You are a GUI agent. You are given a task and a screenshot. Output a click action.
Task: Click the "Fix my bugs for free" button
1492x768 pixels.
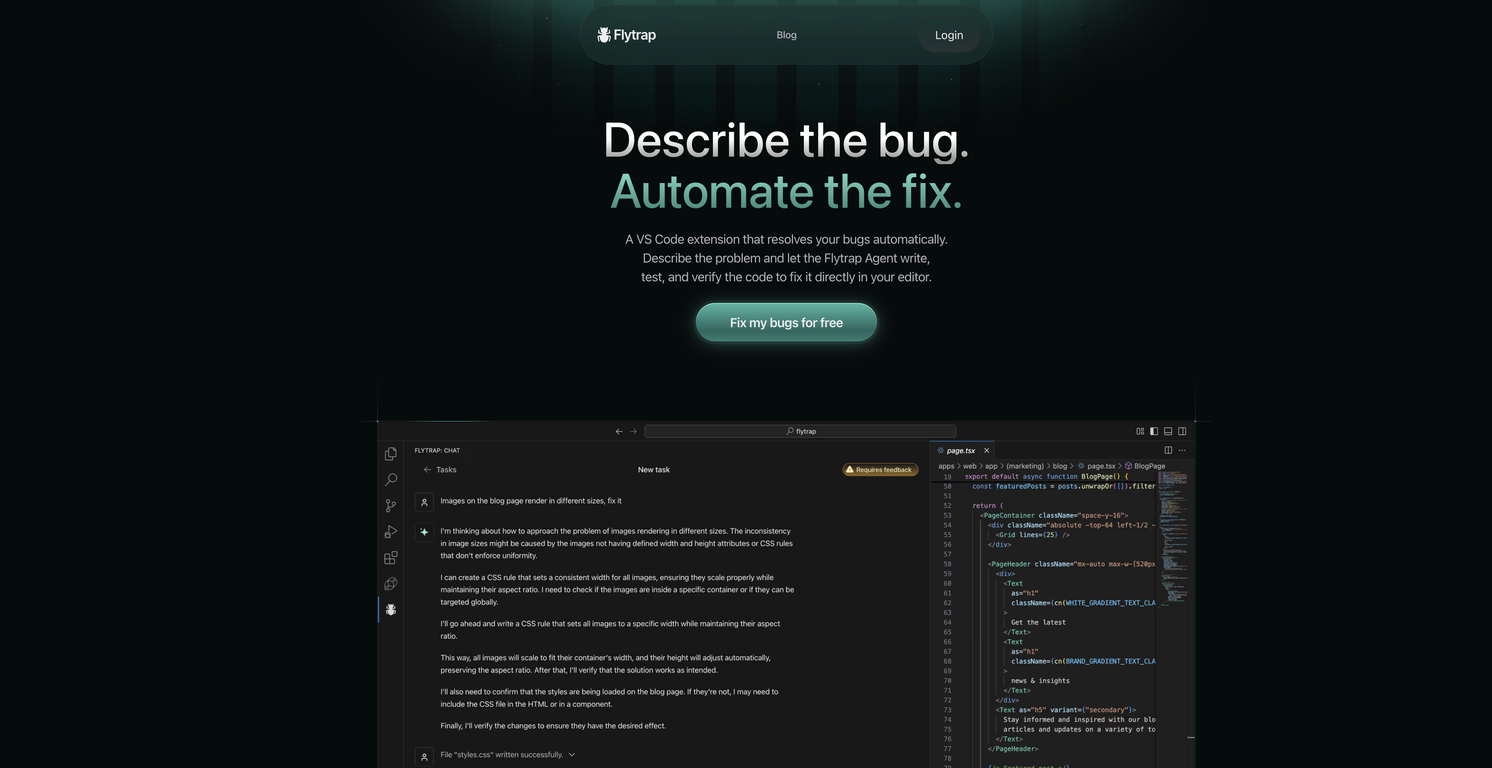coord(786,323)
